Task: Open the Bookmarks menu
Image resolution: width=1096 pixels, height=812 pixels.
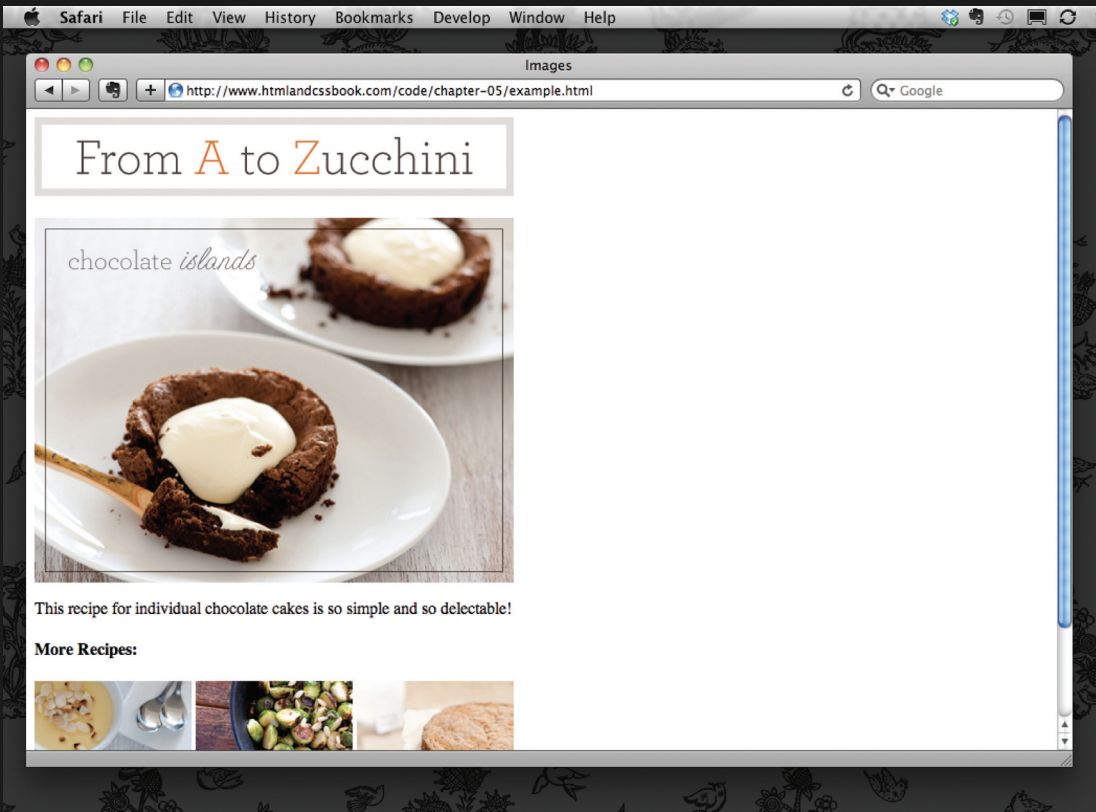Action: (x=374, y=17)
